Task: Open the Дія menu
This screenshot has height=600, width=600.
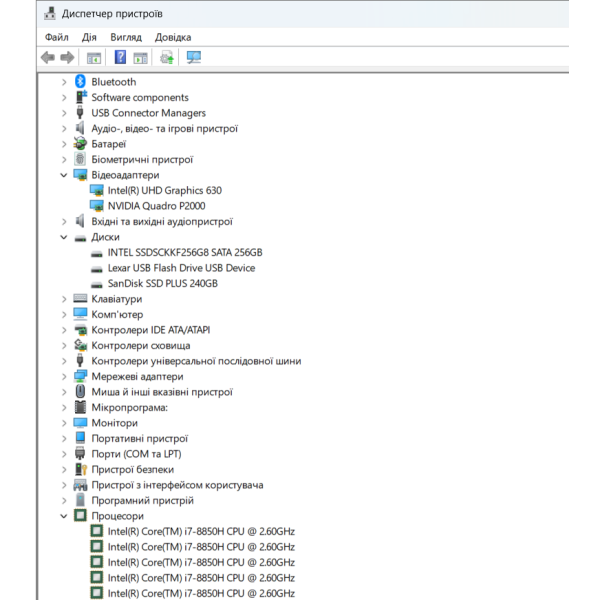Action: 89,37
